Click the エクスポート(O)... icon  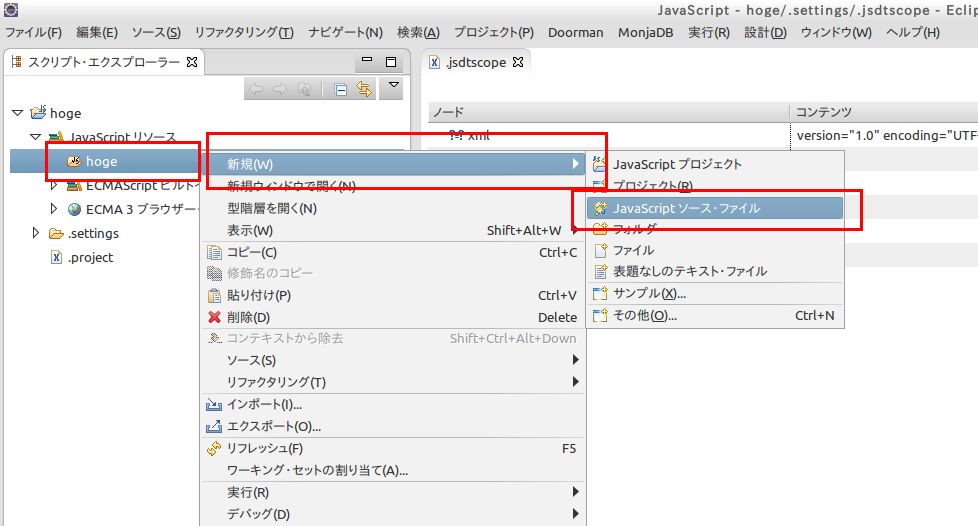pyautogui.click(x=214, y=426)
